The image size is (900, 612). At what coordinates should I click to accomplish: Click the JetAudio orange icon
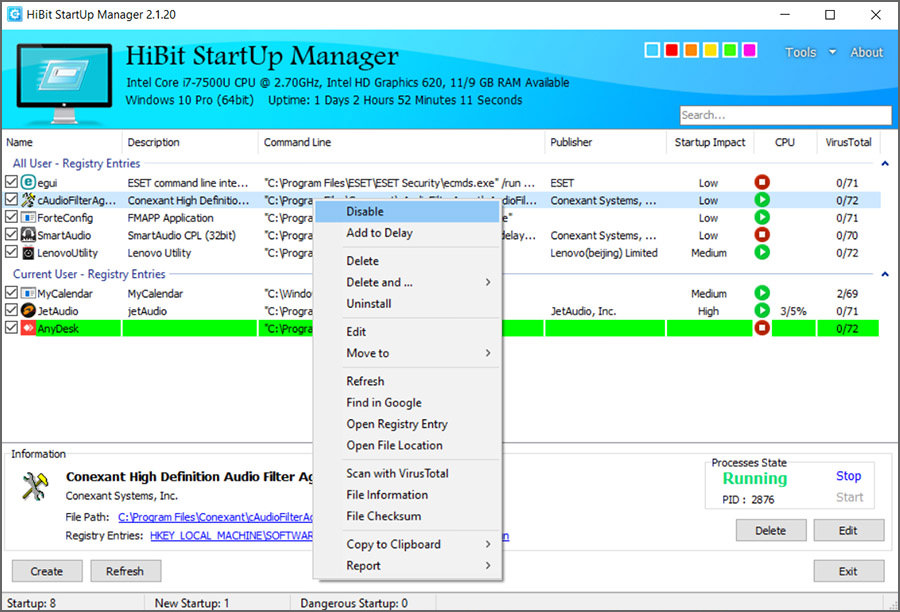point(28,311)
